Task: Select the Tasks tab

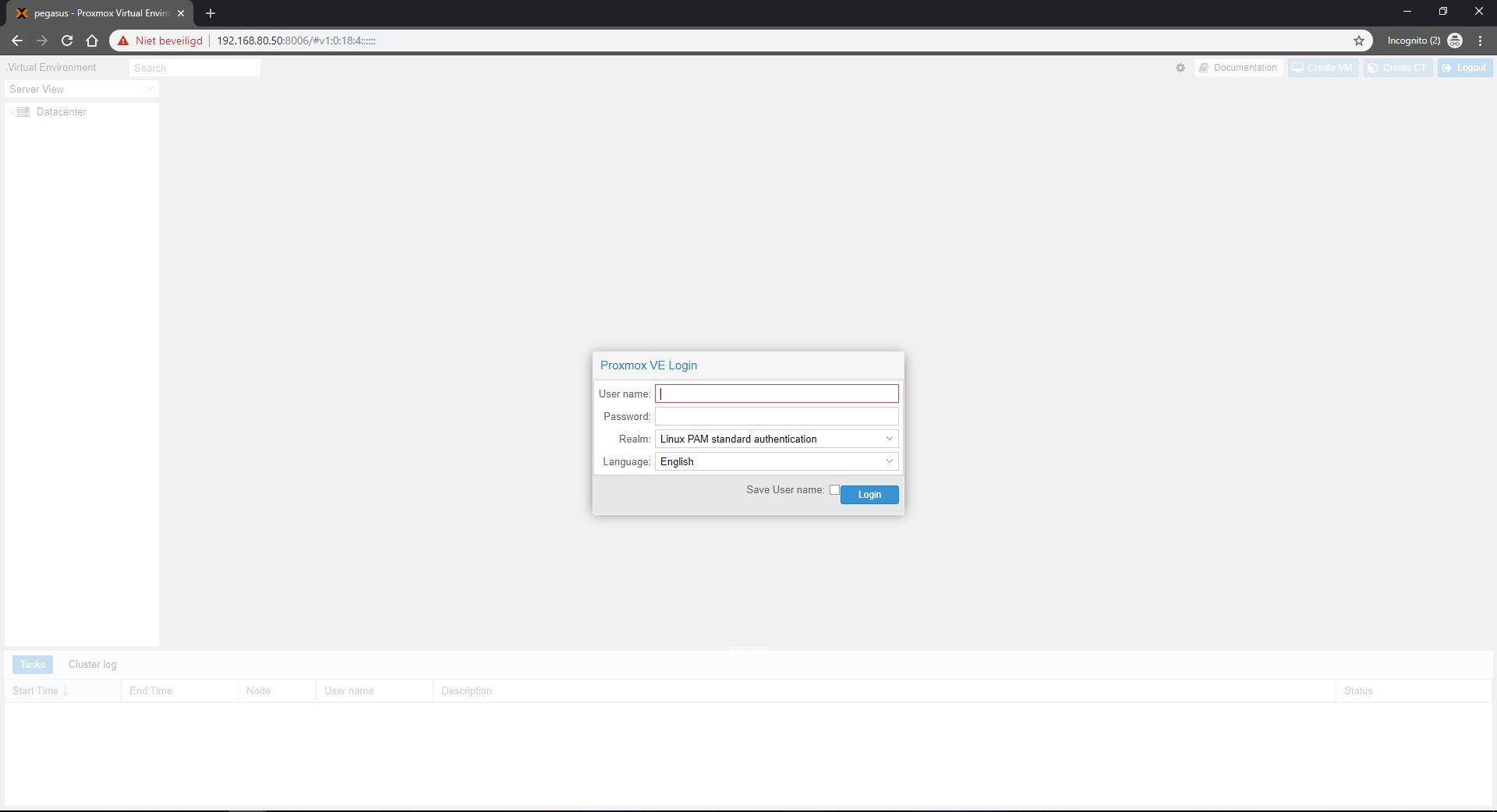Action: point(33,665)
